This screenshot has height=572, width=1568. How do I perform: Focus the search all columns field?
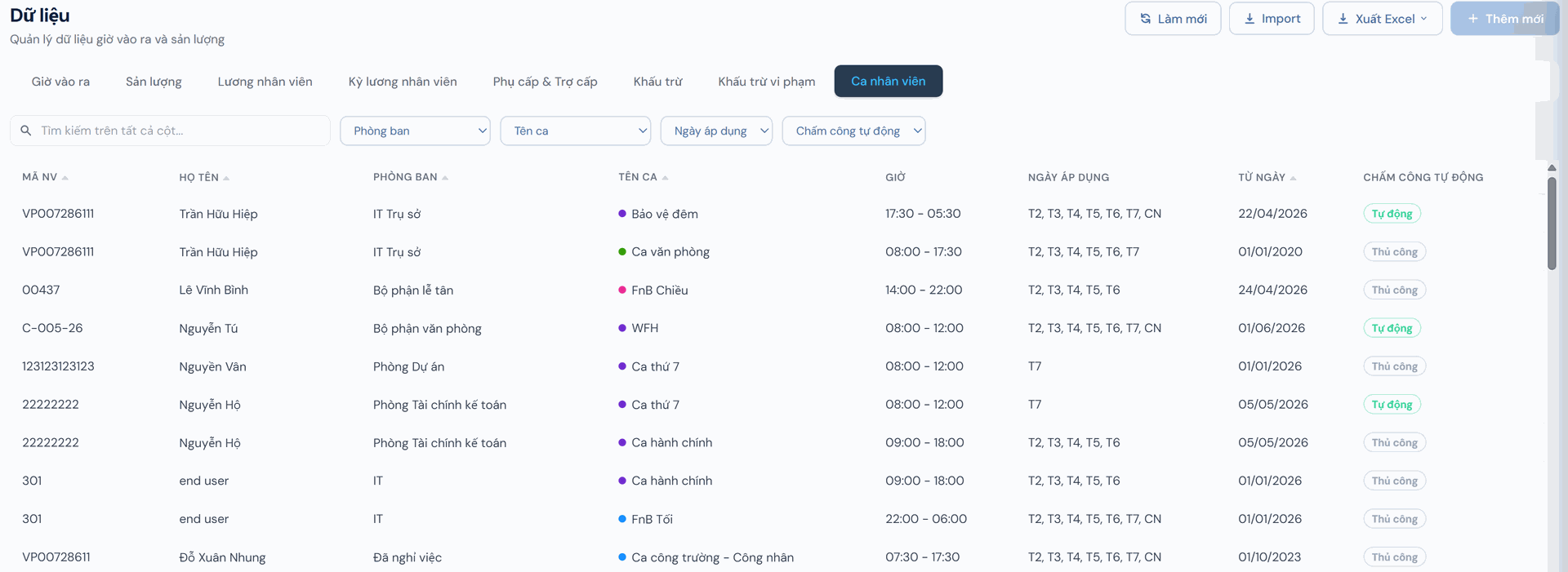click(170, 131)
